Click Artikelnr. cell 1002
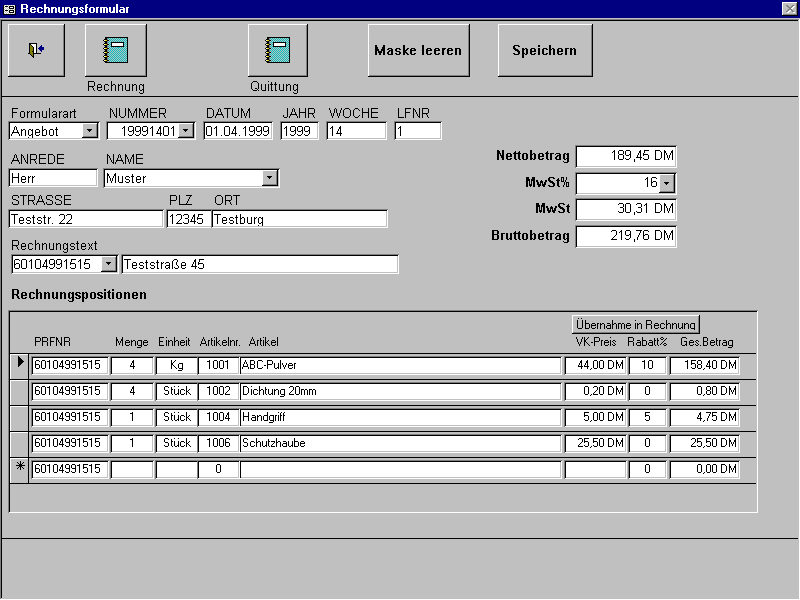Image resolution: width=800 pixels, height=600 pixels. point(218,391)
